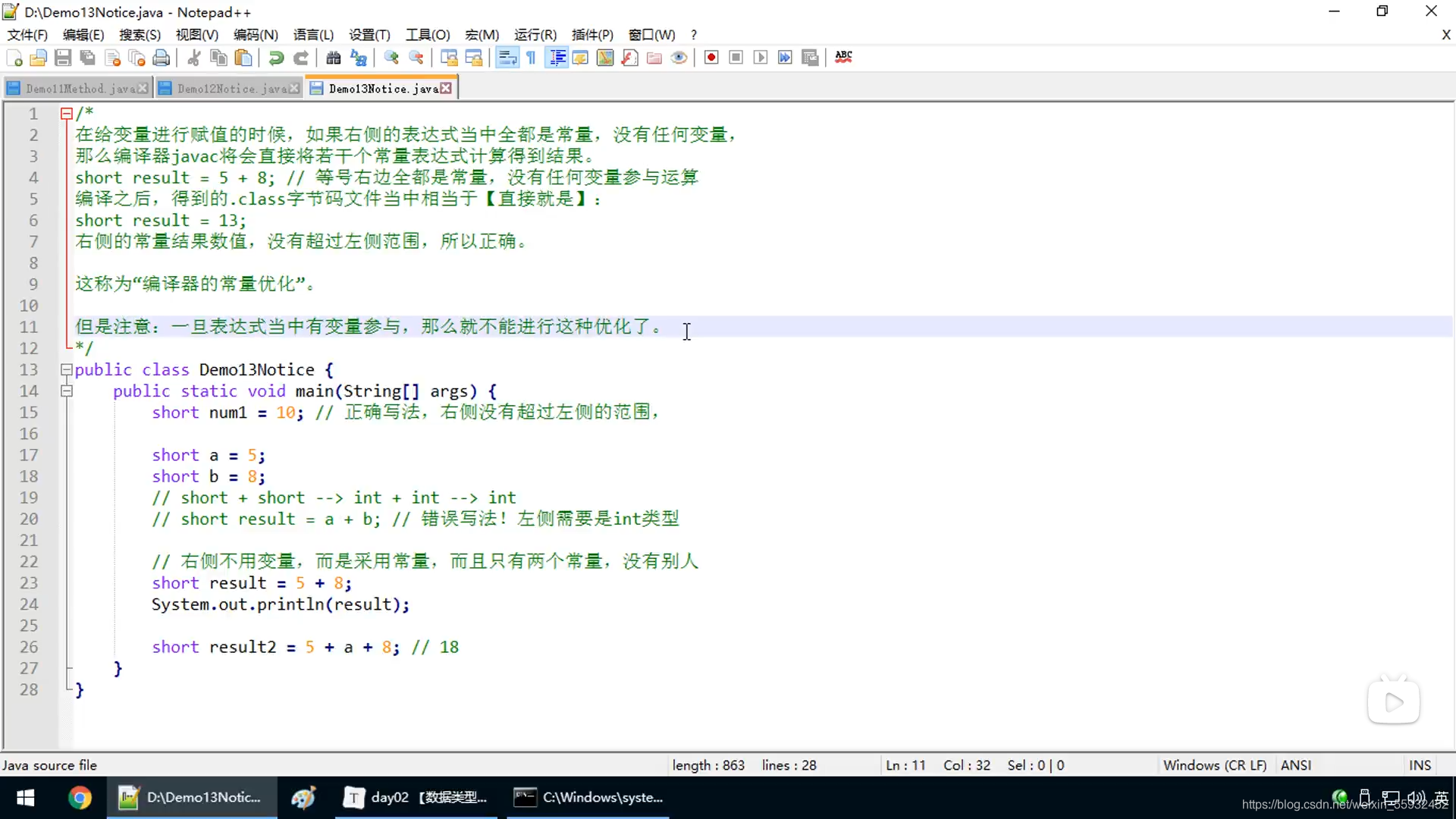The image size is (1456, 819).
Task: Print the document with printer icon
Action: 162,58
